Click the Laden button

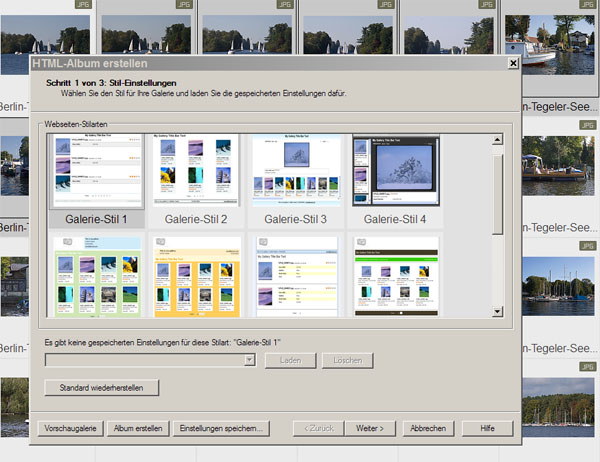click(x=289, y=360)
